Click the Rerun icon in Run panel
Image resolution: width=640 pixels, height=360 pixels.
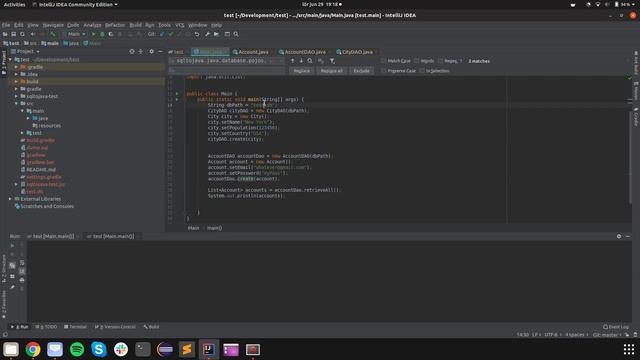point(12,246)
